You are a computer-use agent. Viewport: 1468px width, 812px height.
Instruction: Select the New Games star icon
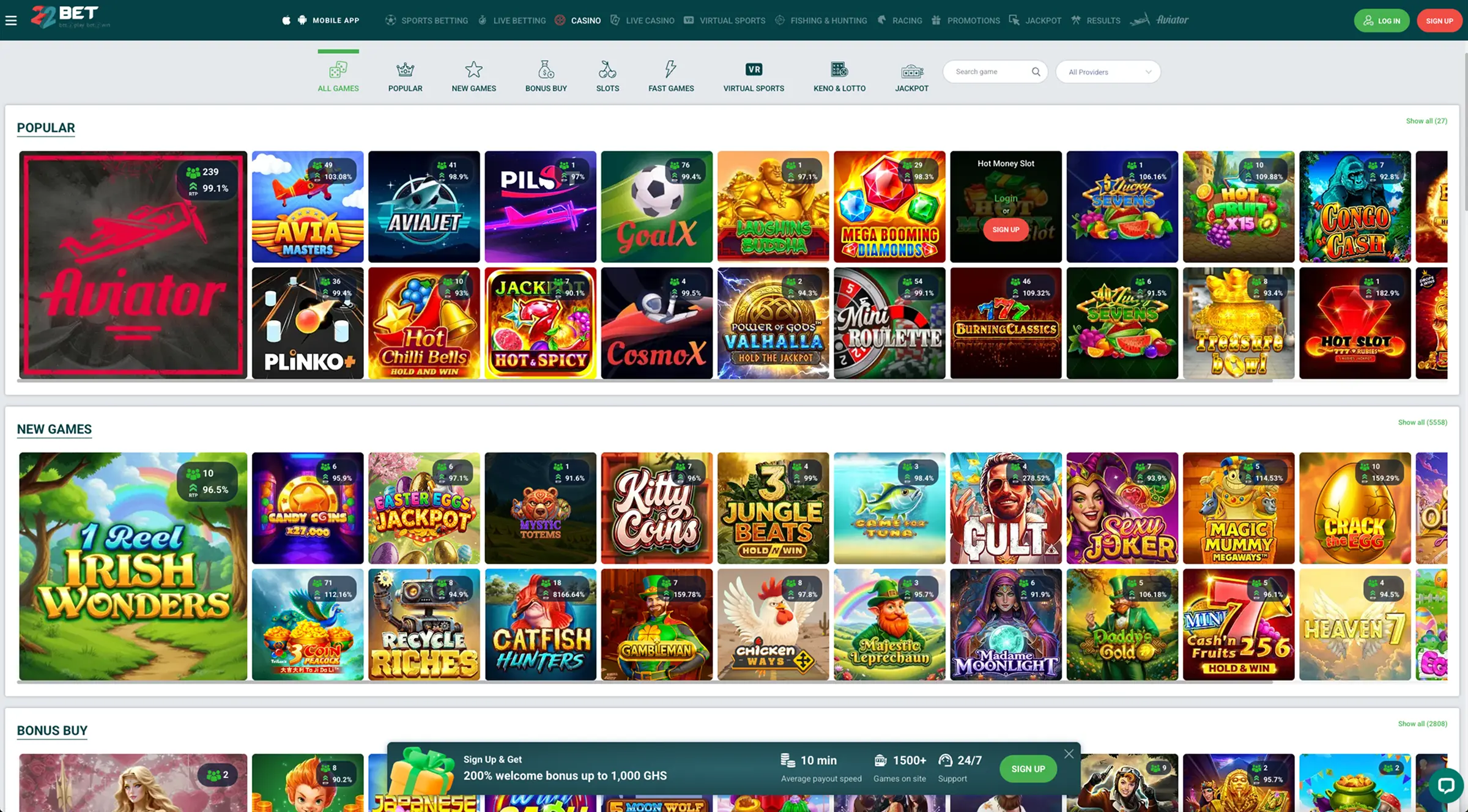474,70
